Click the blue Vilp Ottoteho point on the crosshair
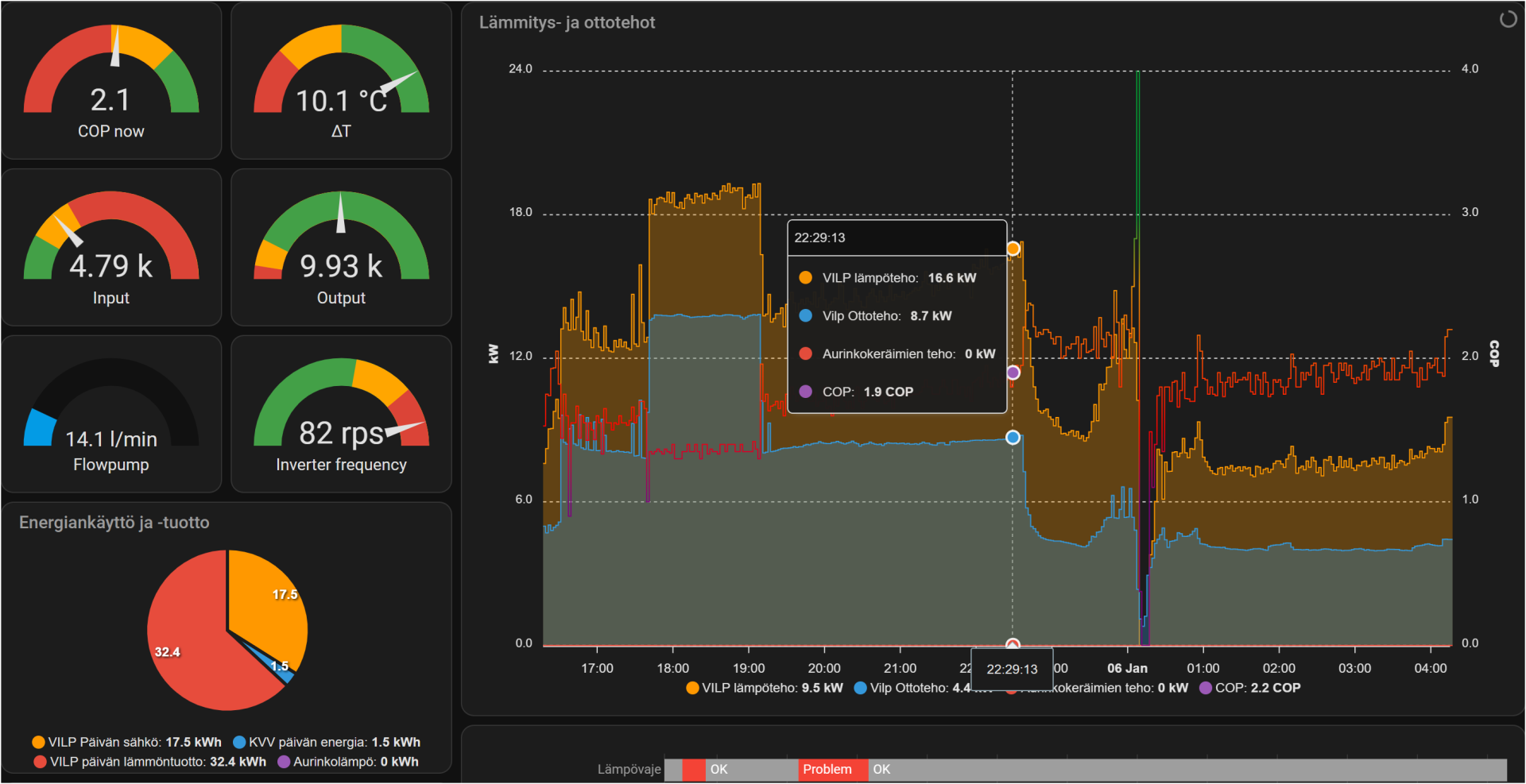The width and height of the screenshot is (1526, 784). pyautogui.click(x=1013, y=438)
